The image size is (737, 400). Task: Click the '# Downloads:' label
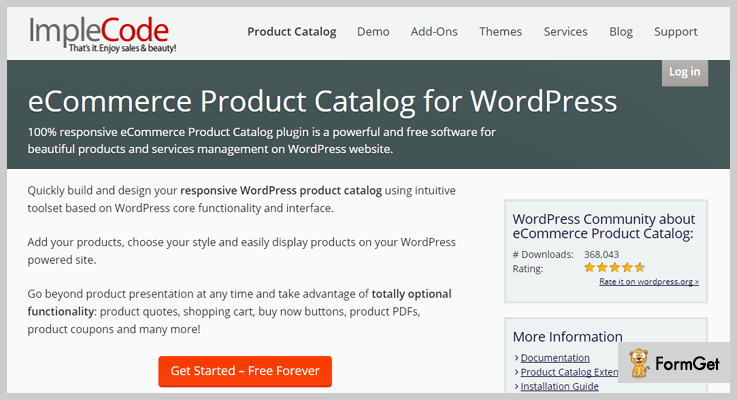point(543,254)
